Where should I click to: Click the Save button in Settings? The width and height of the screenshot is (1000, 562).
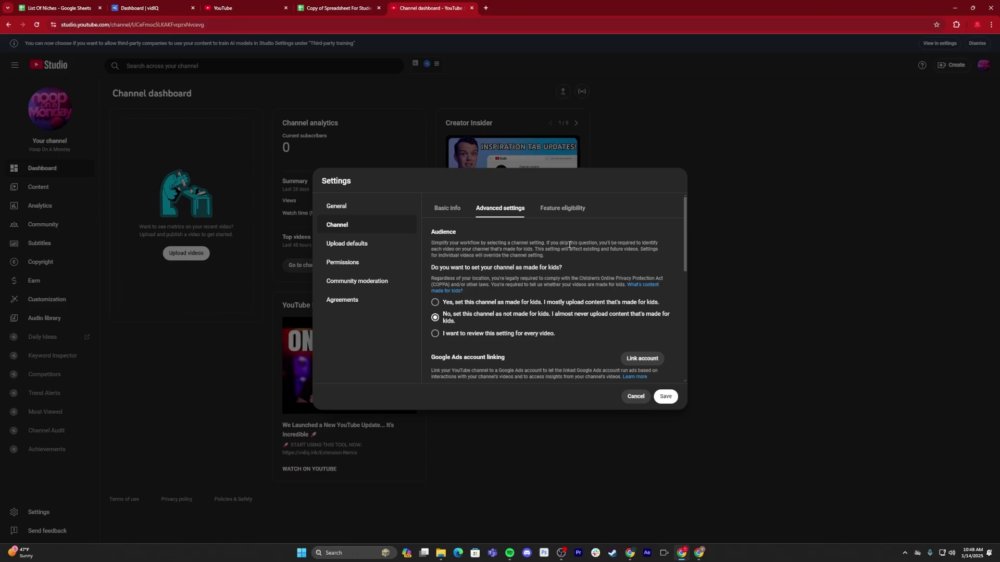(x=665, y=396)
